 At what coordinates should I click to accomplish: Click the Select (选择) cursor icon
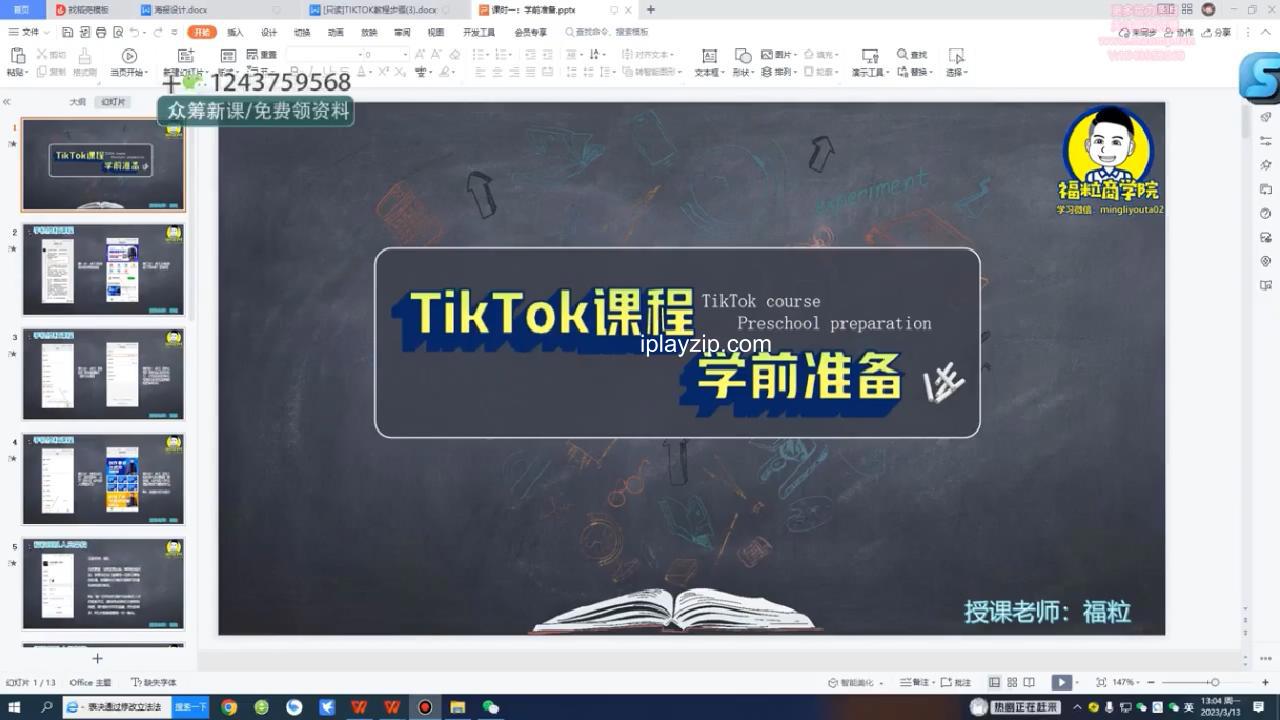coord(957,56)
